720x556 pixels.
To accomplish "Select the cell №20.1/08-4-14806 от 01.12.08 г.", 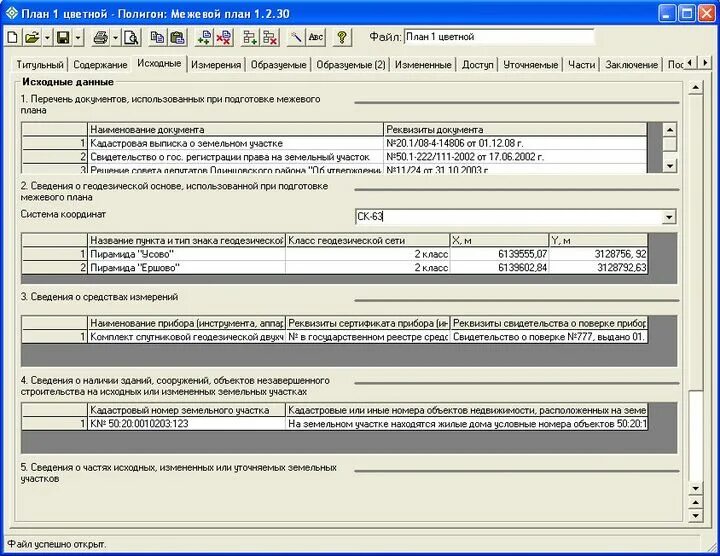I will point(515,143).
